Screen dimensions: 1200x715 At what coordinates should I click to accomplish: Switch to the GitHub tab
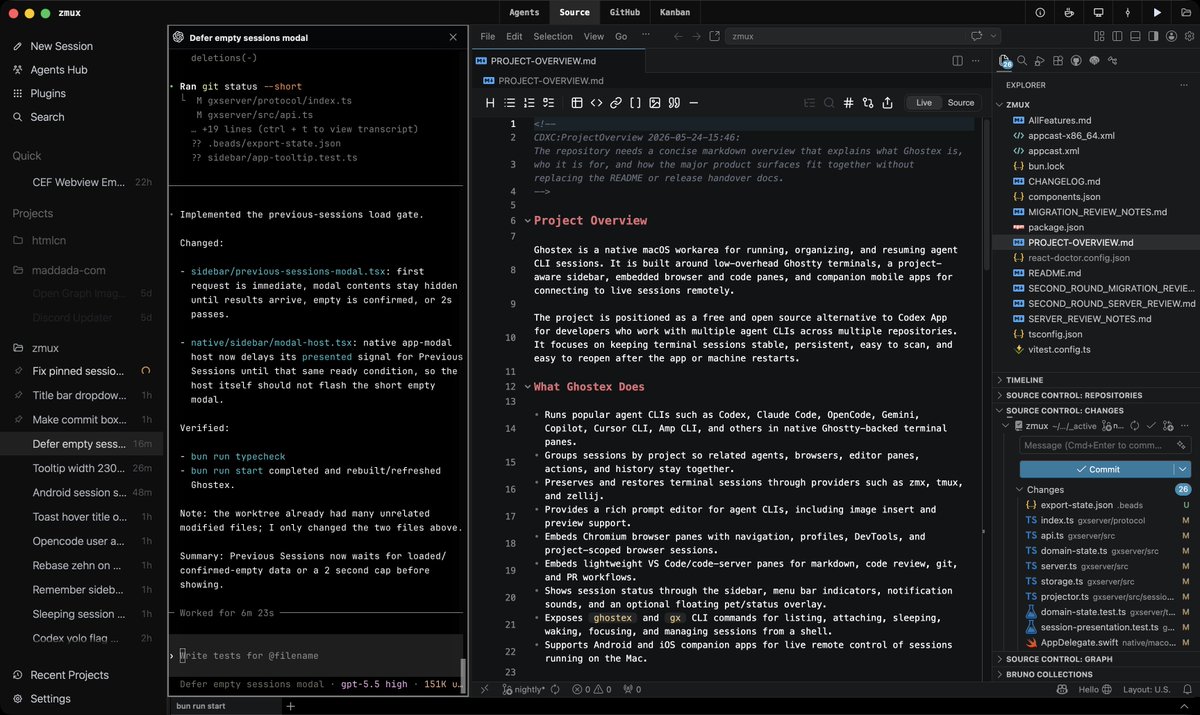[x=625, y=12]
